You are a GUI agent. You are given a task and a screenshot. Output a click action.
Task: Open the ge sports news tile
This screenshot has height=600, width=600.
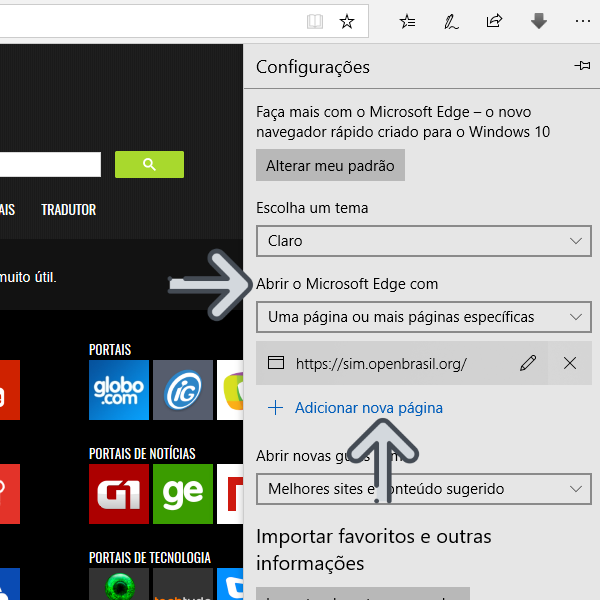click(183, 494)
